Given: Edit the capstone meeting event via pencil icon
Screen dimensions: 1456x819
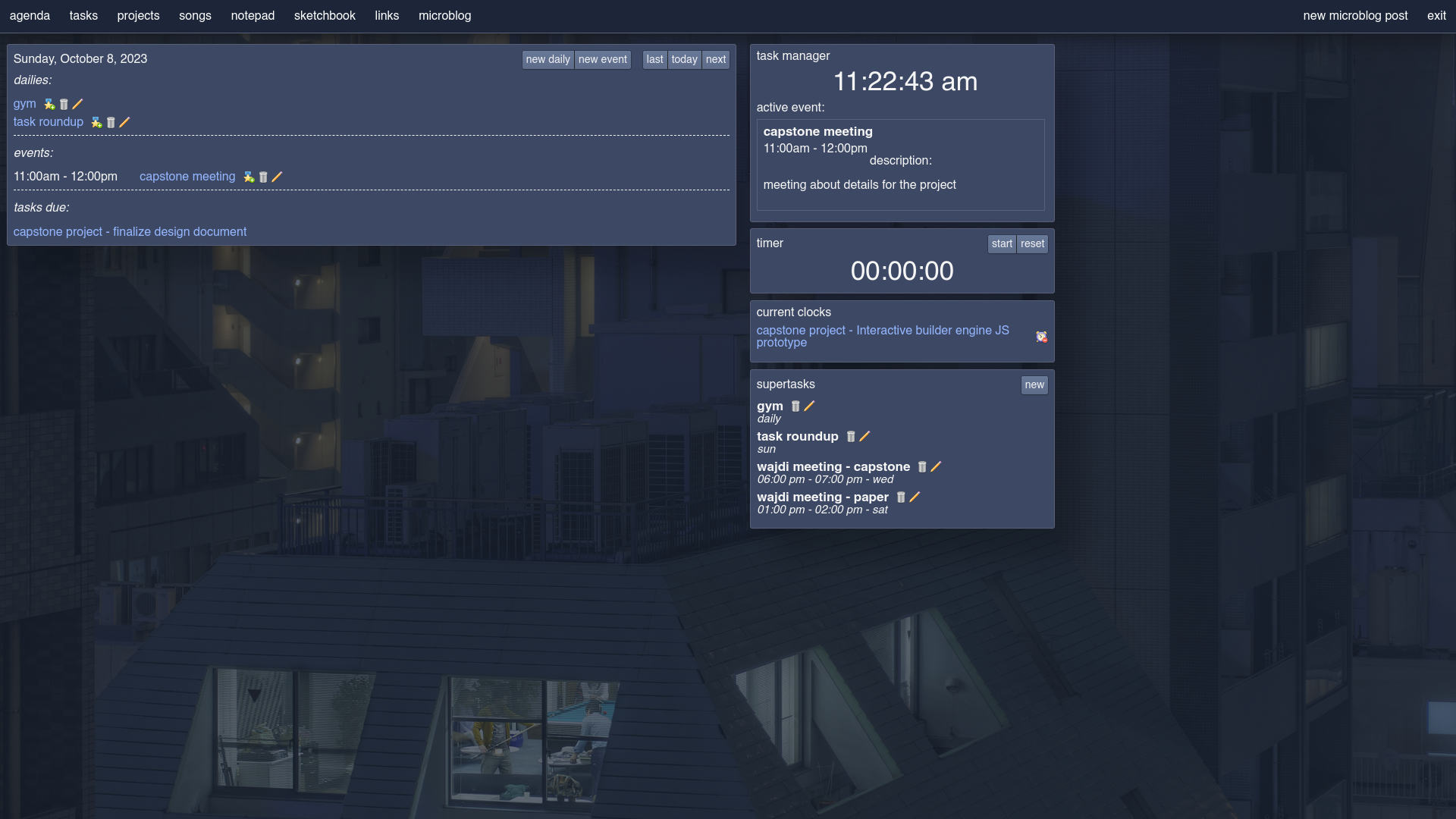Looking at the screenshot, I should [277, 177].
